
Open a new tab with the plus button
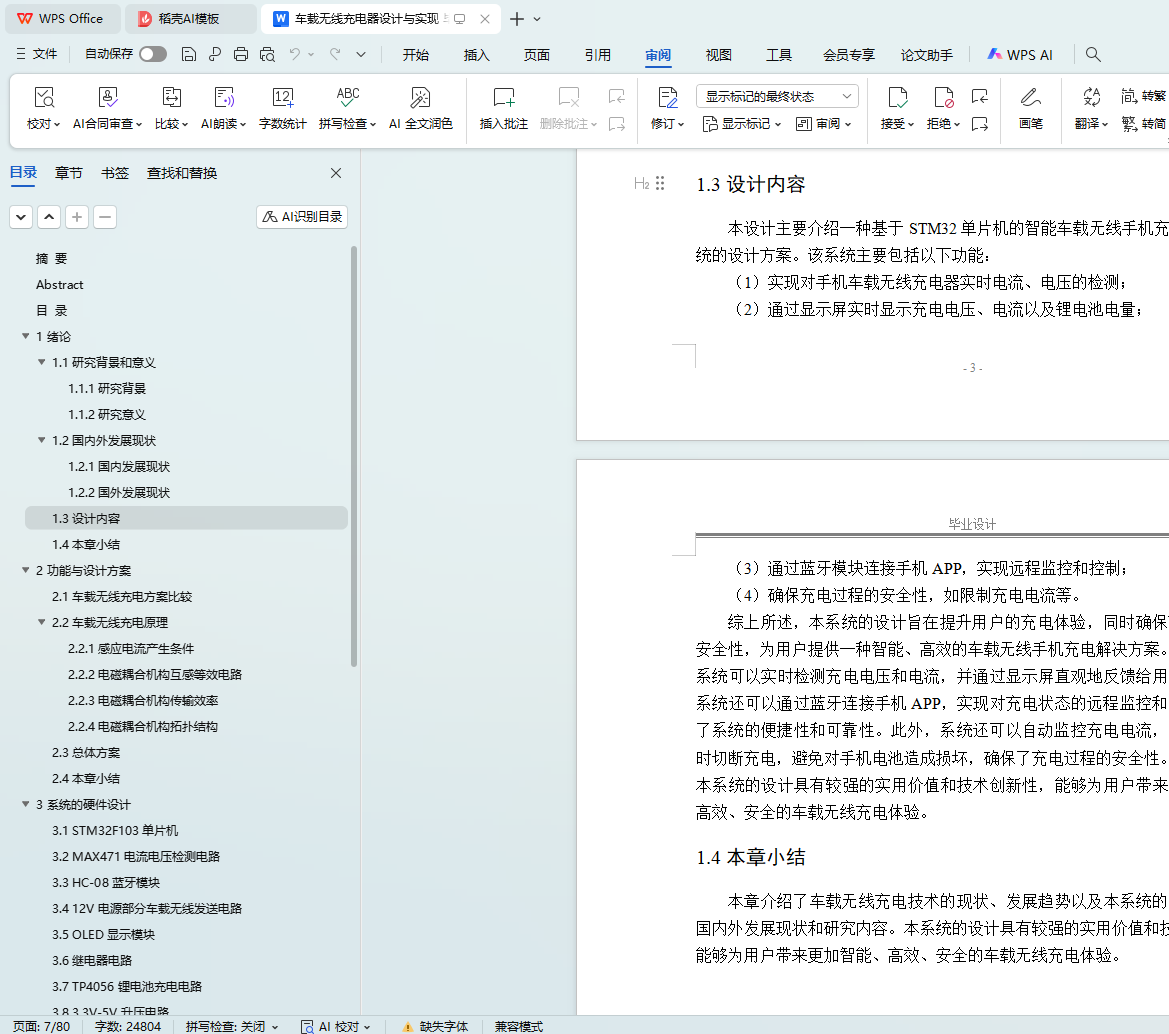coord(517,19)
